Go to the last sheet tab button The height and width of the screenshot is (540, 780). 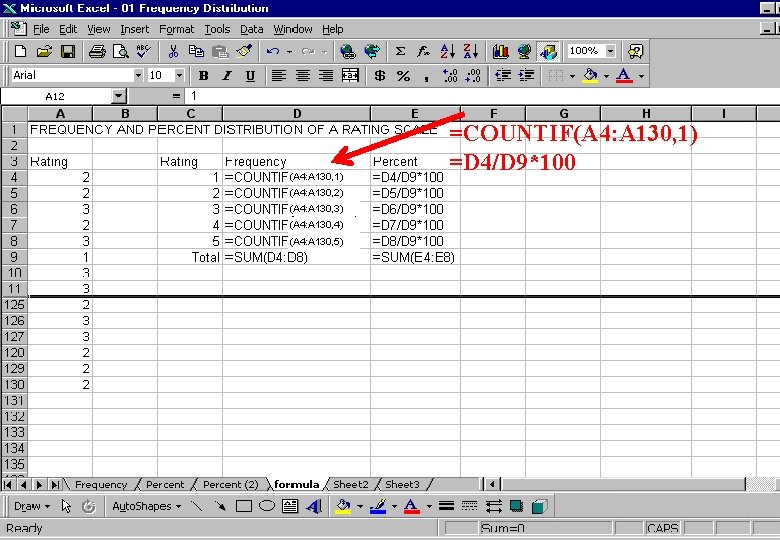click(x=55, y=484)
